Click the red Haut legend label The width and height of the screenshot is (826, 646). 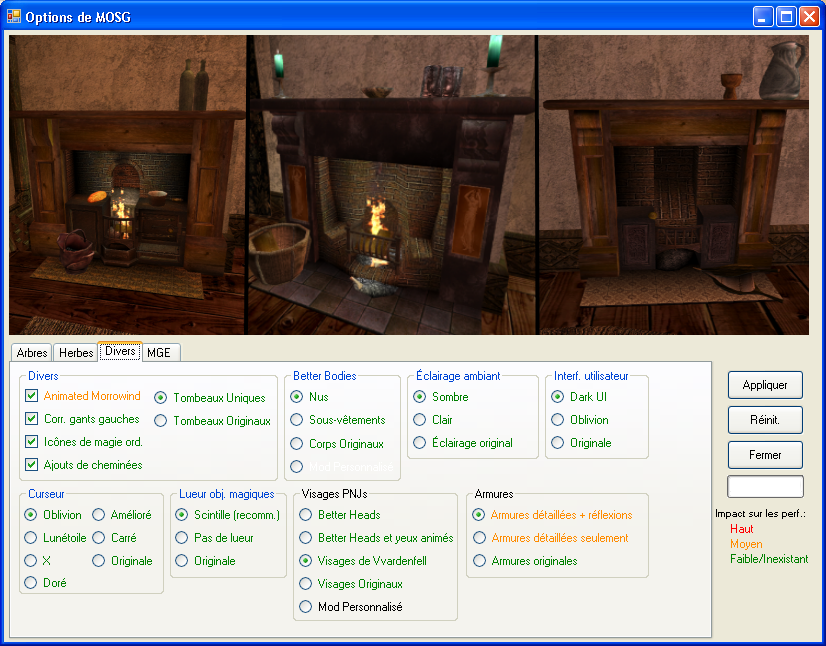click(x=741, y=528)
